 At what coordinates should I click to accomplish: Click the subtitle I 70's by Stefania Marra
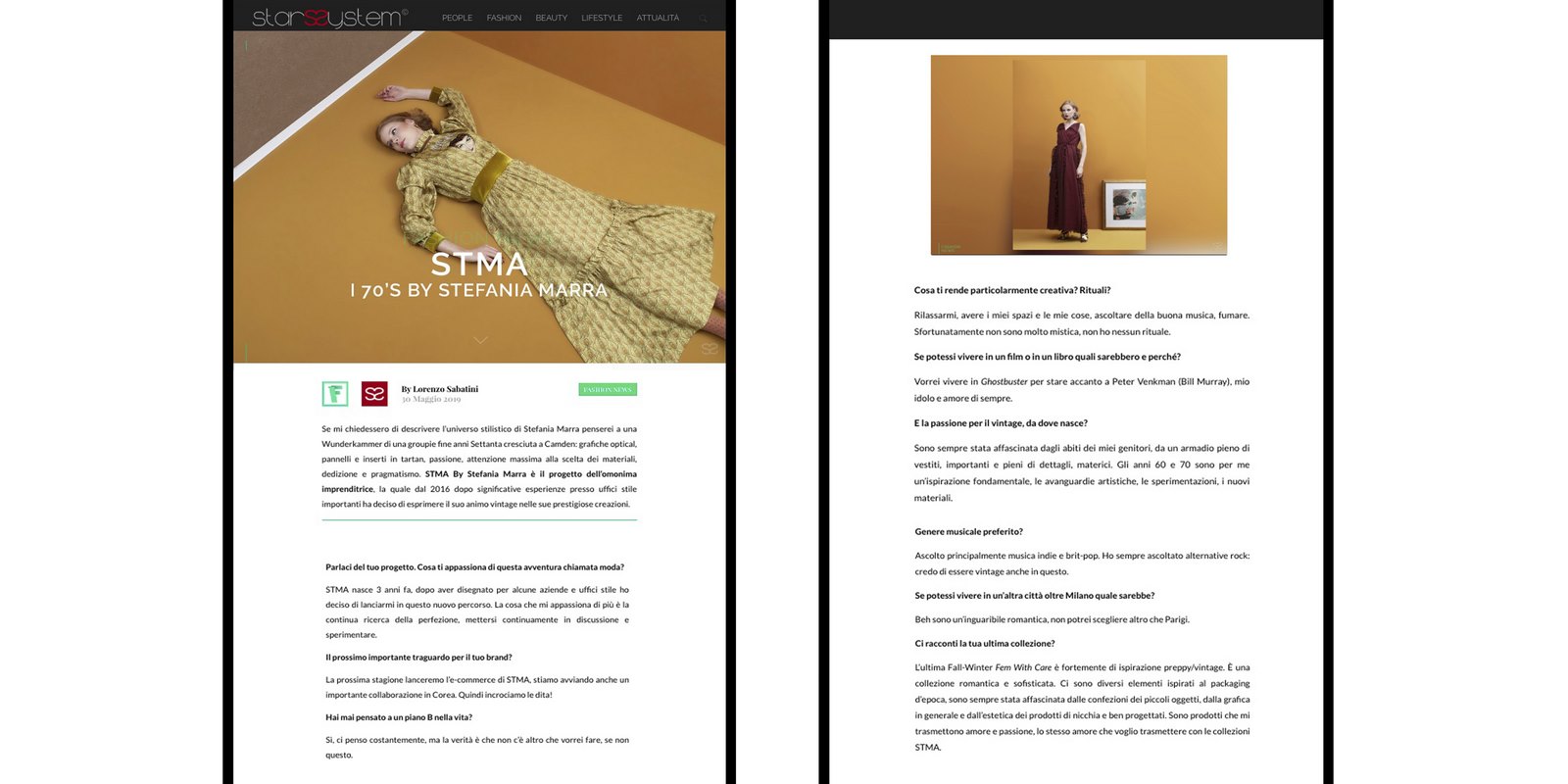click(479, 290)
